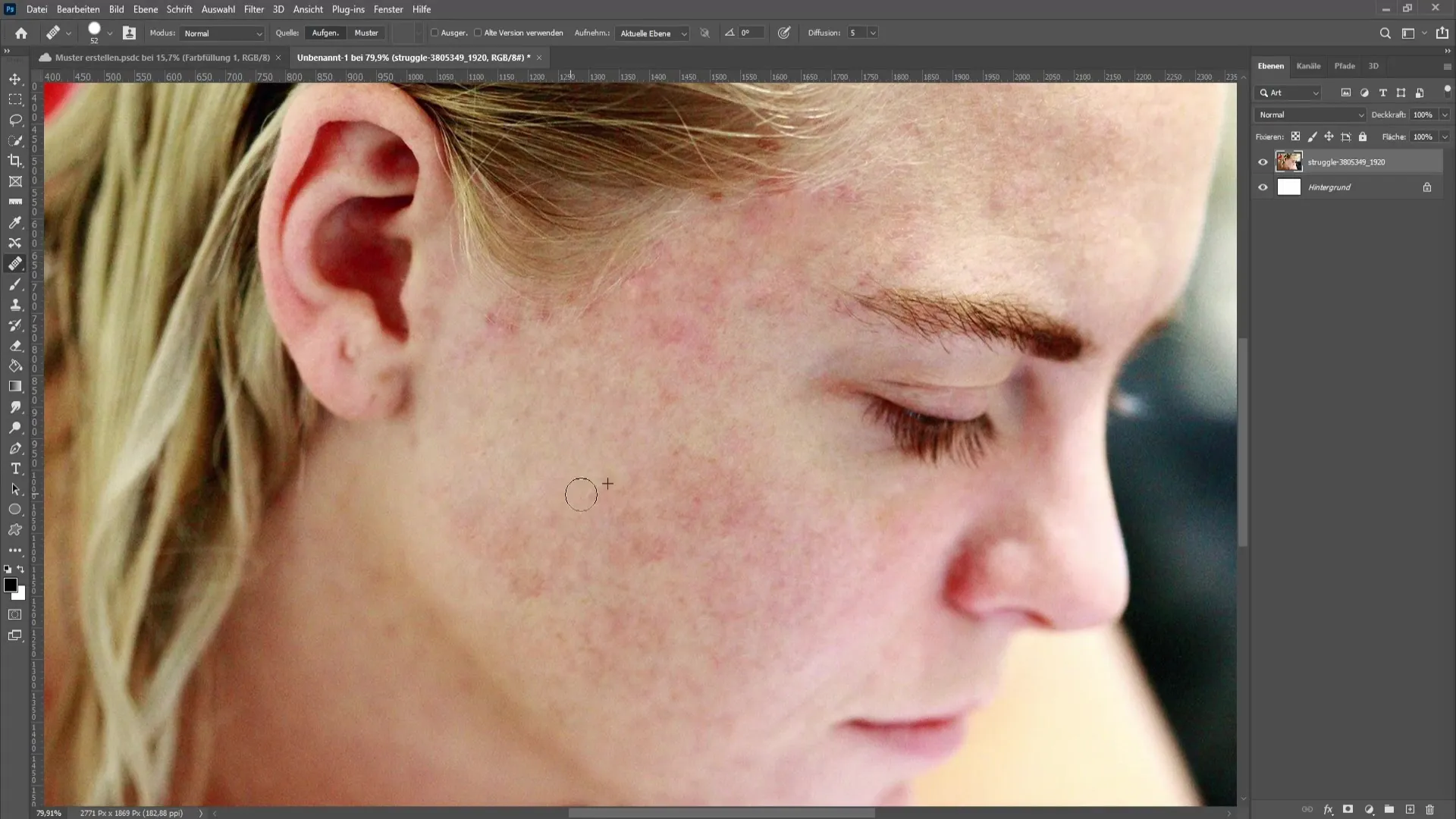Toggle visibility of struggle-3805349_1920 layer
This screenshot has height=819, width=1456.
[1263, 161]
